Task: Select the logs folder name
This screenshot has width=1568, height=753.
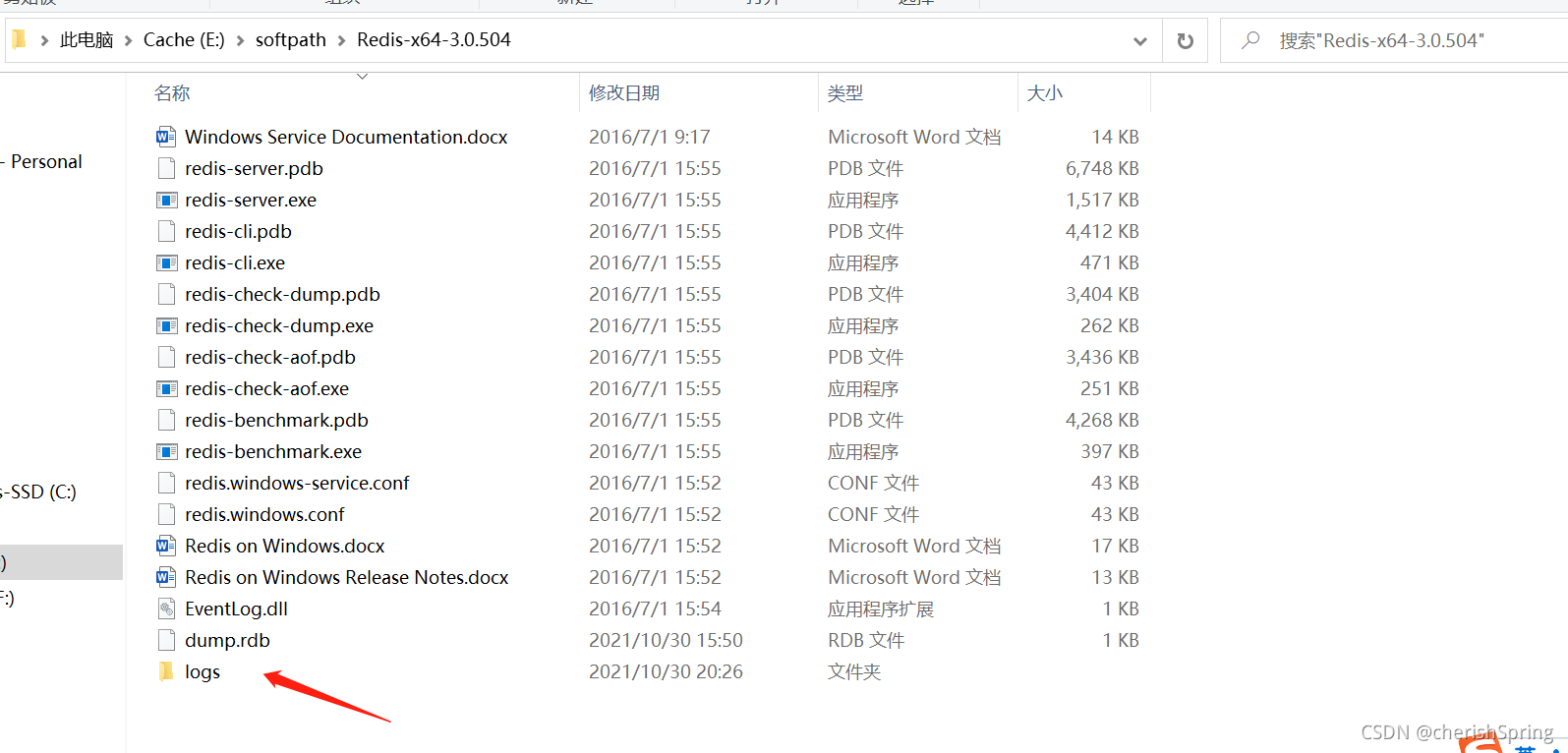Action: pyautogui.click(x=203, y=671)
